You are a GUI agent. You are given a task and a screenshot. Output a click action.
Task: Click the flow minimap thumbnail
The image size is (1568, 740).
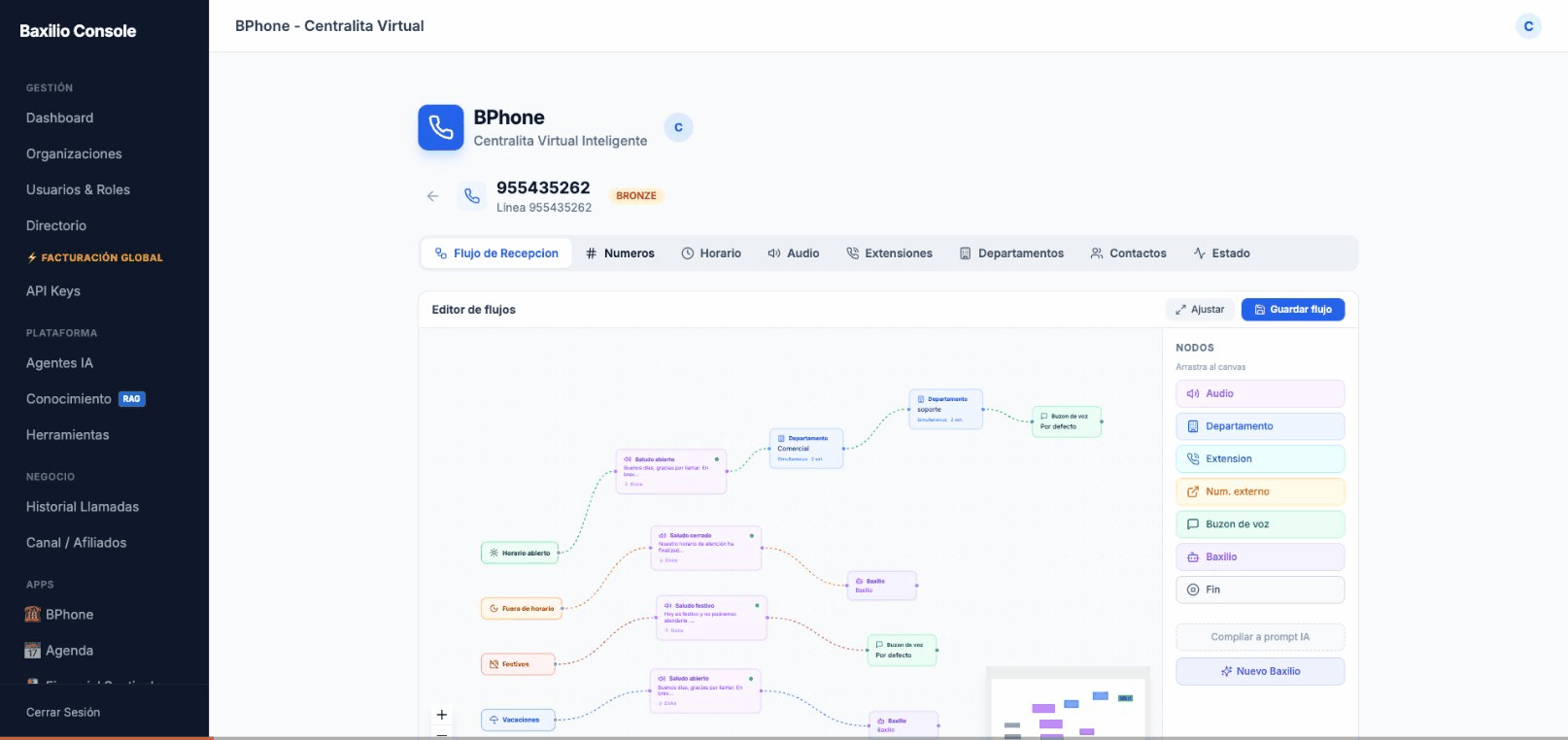[1068, 706]
